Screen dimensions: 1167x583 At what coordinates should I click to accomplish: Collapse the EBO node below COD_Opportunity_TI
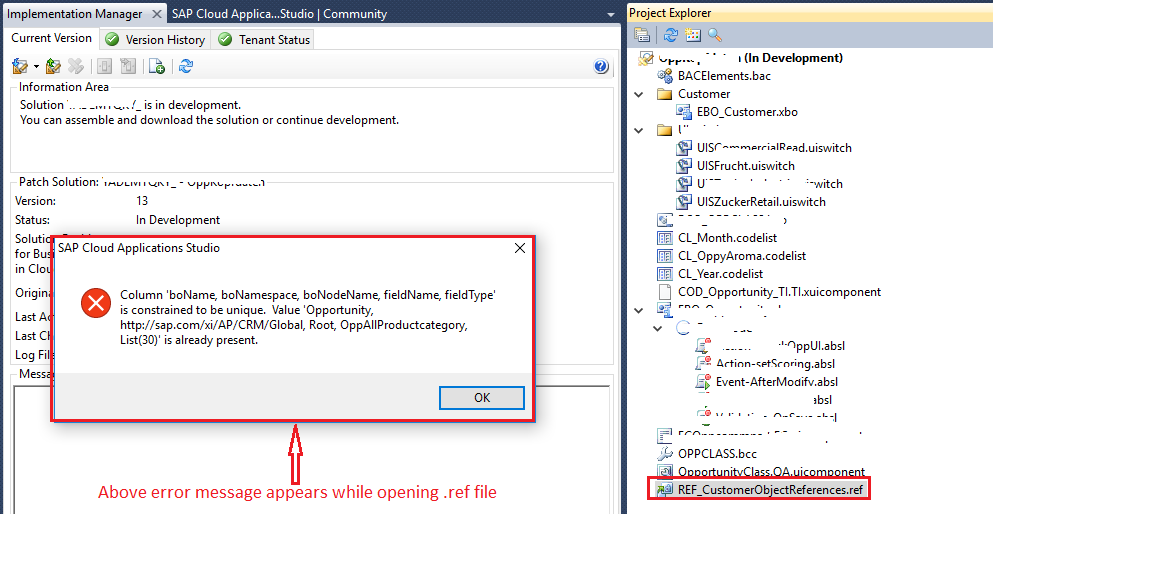point(639,310)
